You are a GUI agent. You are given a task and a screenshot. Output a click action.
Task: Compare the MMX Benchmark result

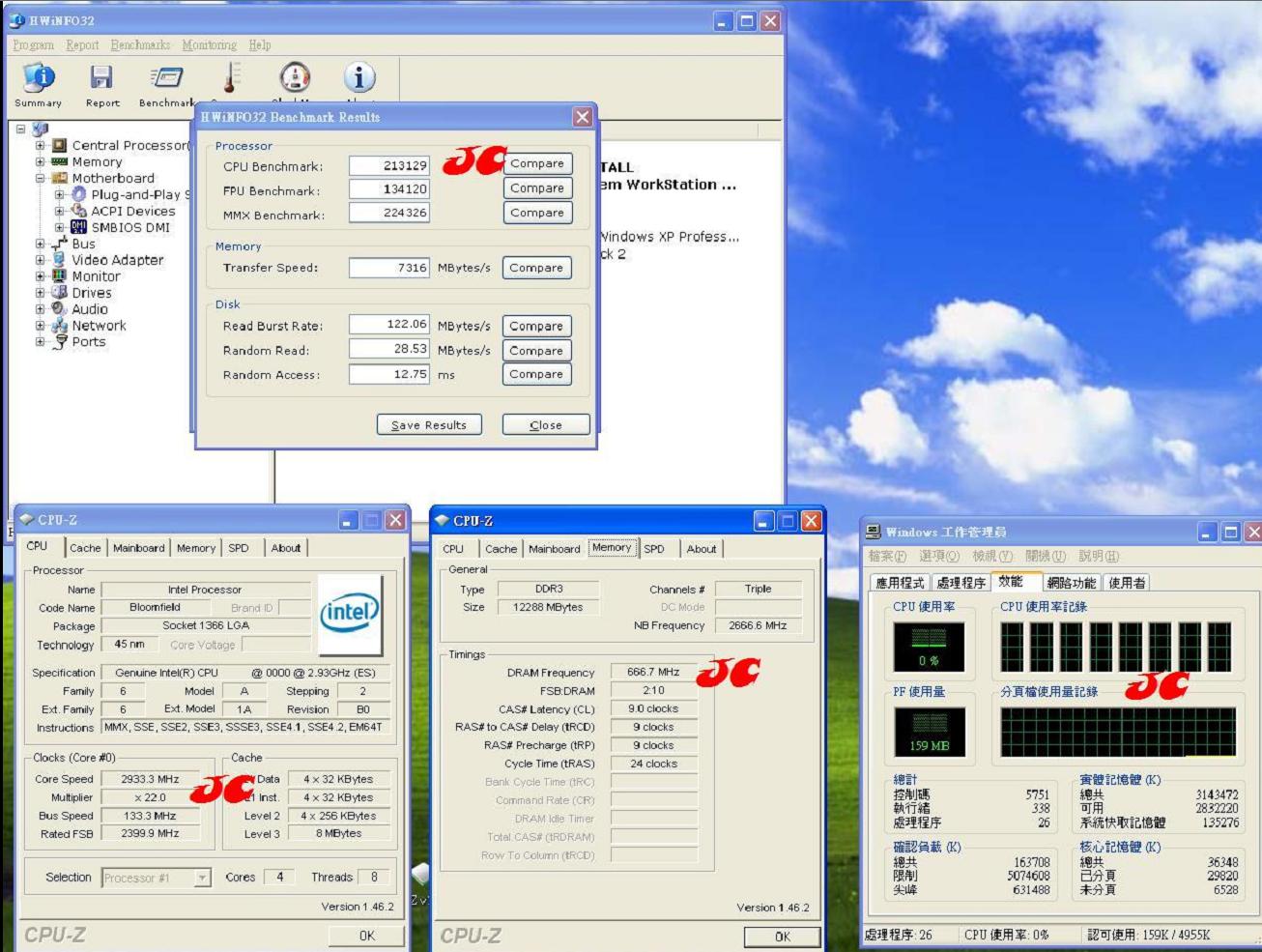537,213
